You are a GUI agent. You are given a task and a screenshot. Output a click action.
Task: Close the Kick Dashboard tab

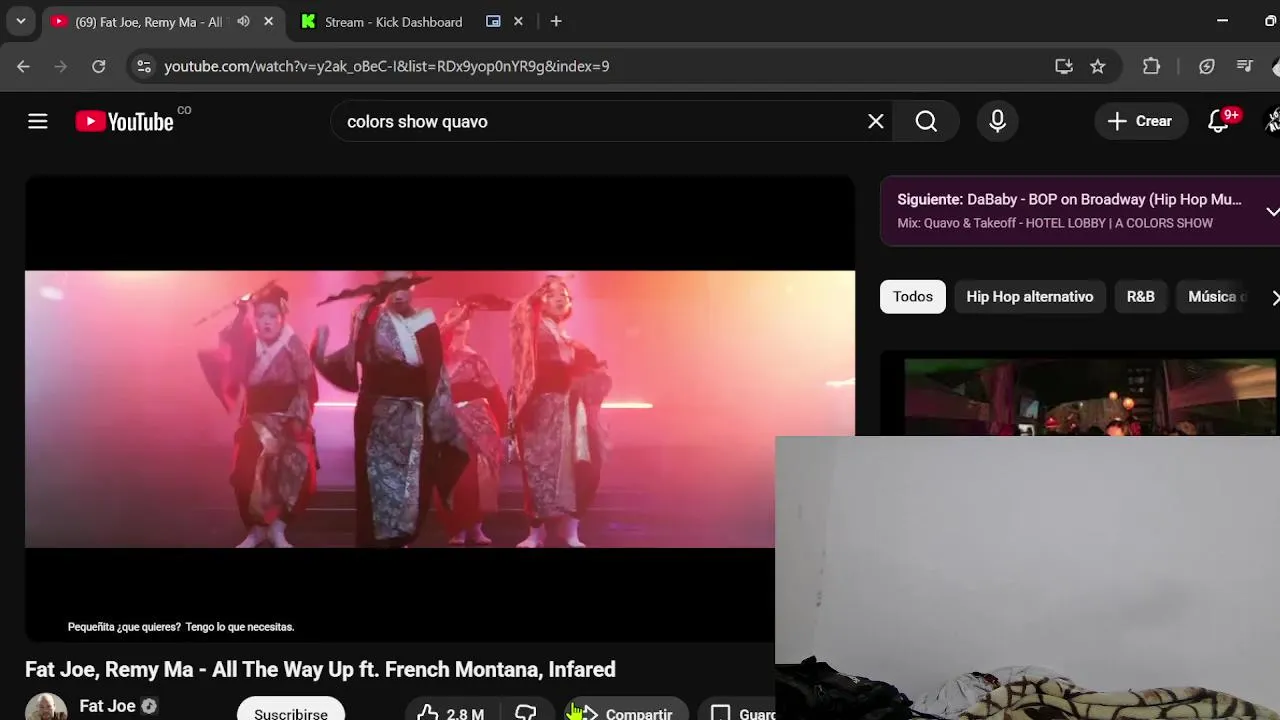[x=518, y=21]
